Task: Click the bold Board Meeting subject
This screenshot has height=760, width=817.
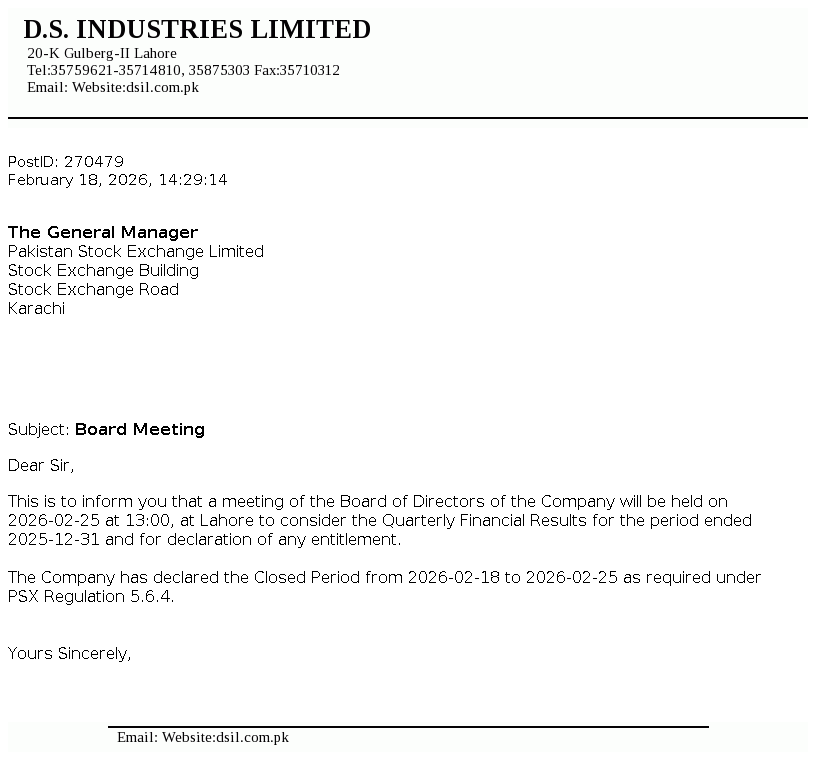Action: pyautogui.click(x=140, y=429)
